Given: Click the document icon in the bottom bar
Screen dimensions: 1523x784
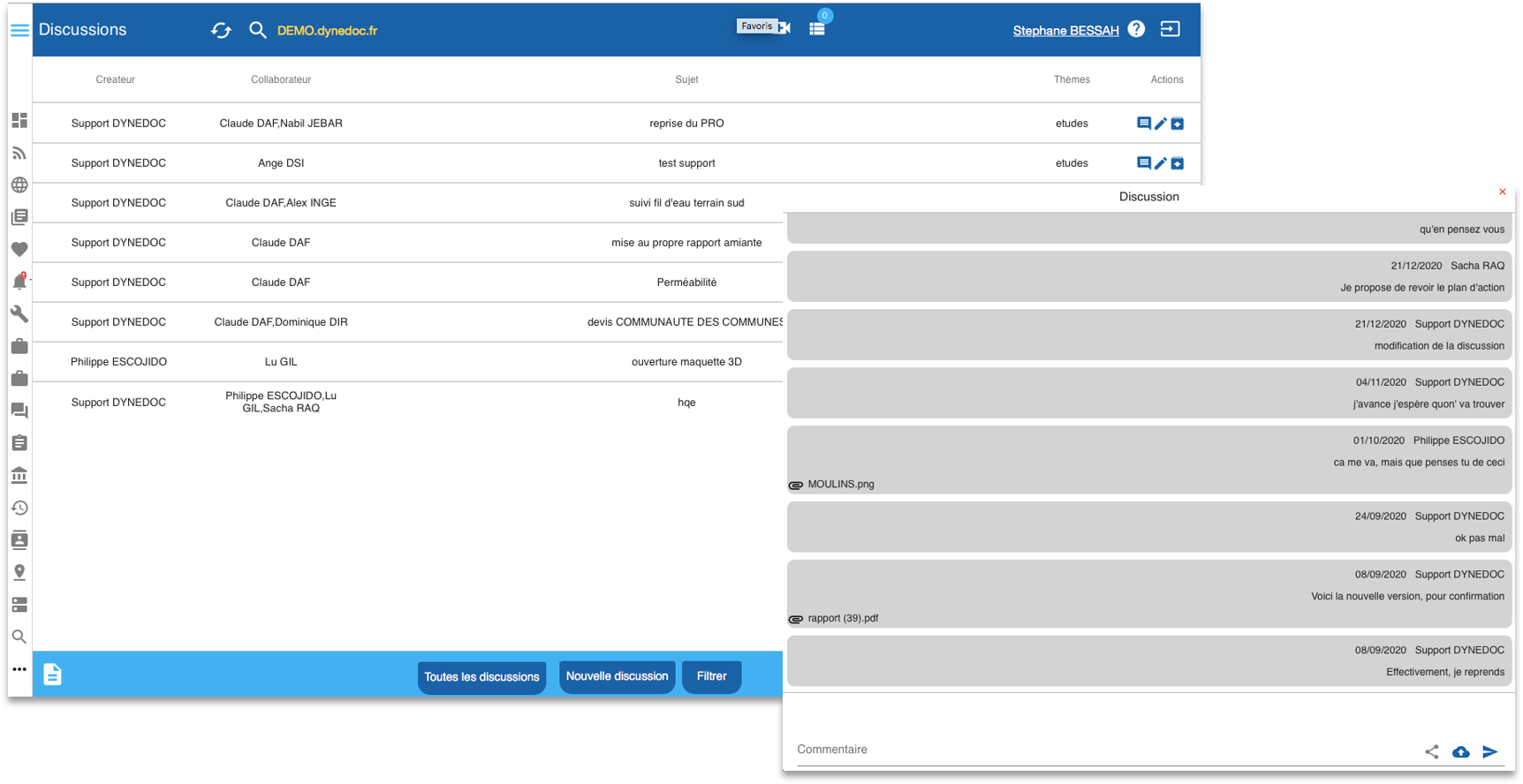Looking at the screenshot, I should point(53,675).
